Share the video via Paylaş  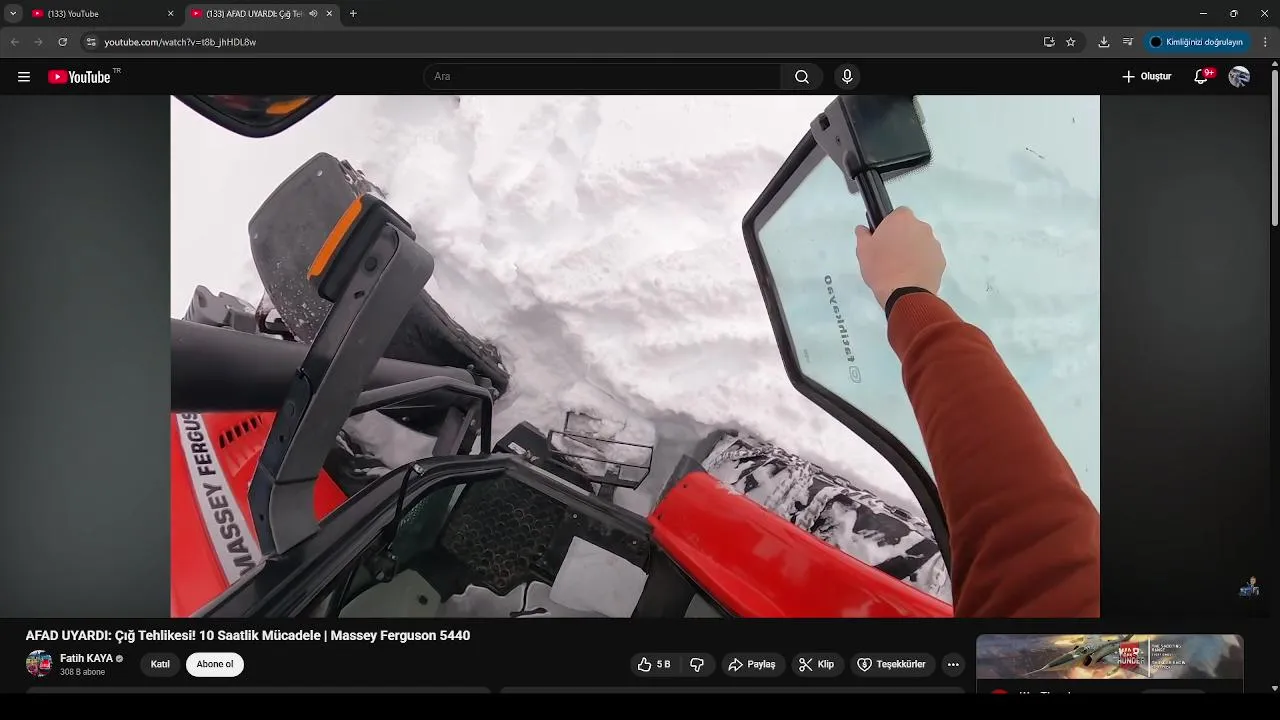752,664
